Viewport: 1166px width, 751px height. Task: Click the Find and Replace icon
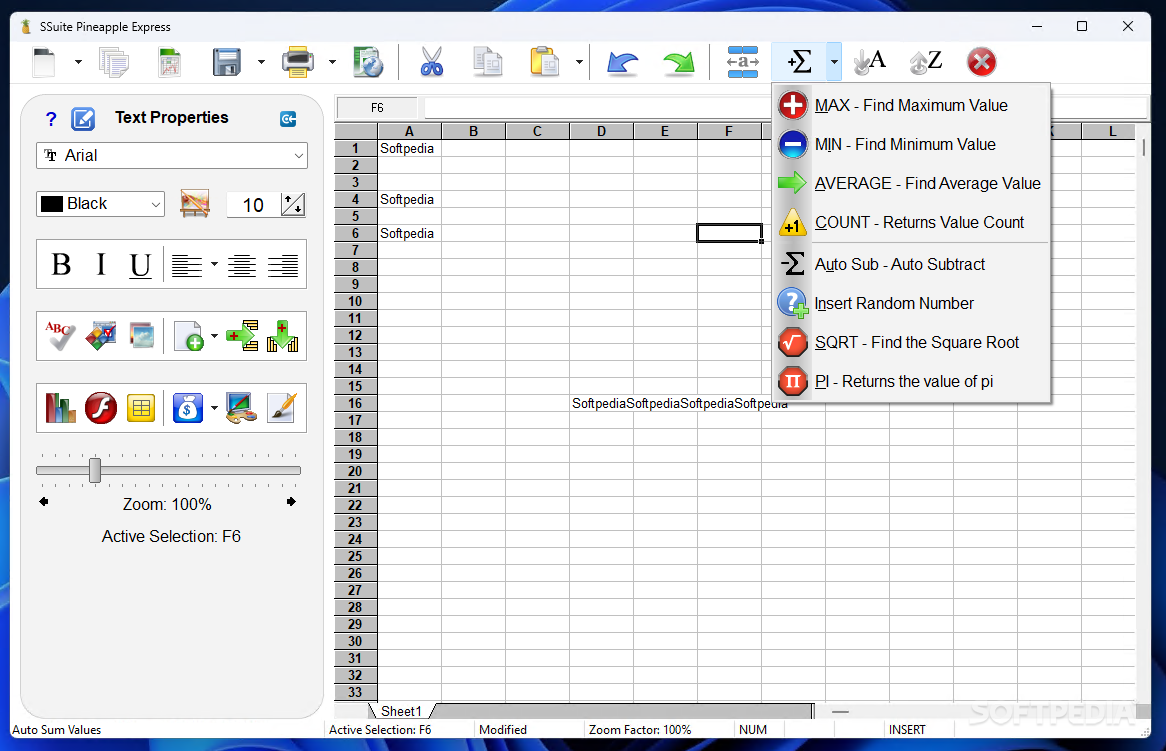click(x=742, y=62)
